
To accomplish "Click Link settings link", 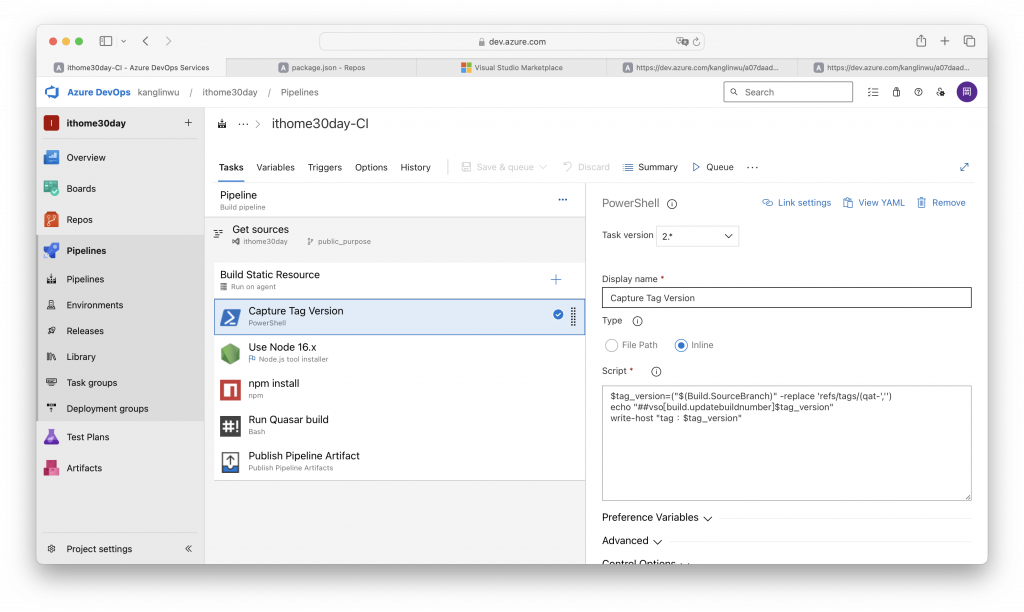I will (796, 202).
